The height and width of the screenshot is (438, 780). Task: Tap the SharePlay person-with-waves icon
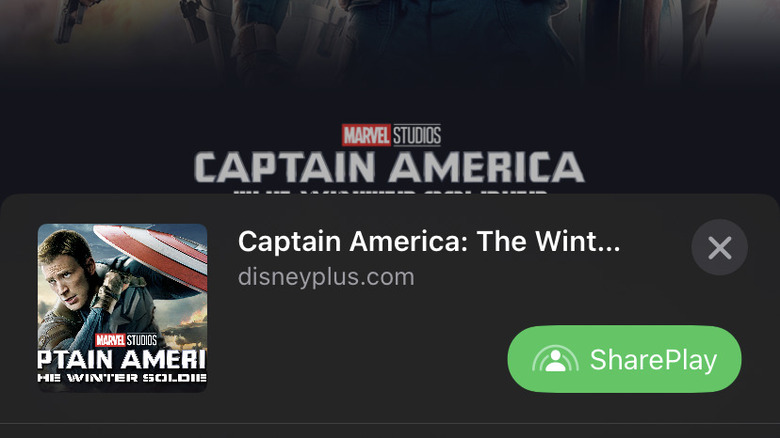555,359
